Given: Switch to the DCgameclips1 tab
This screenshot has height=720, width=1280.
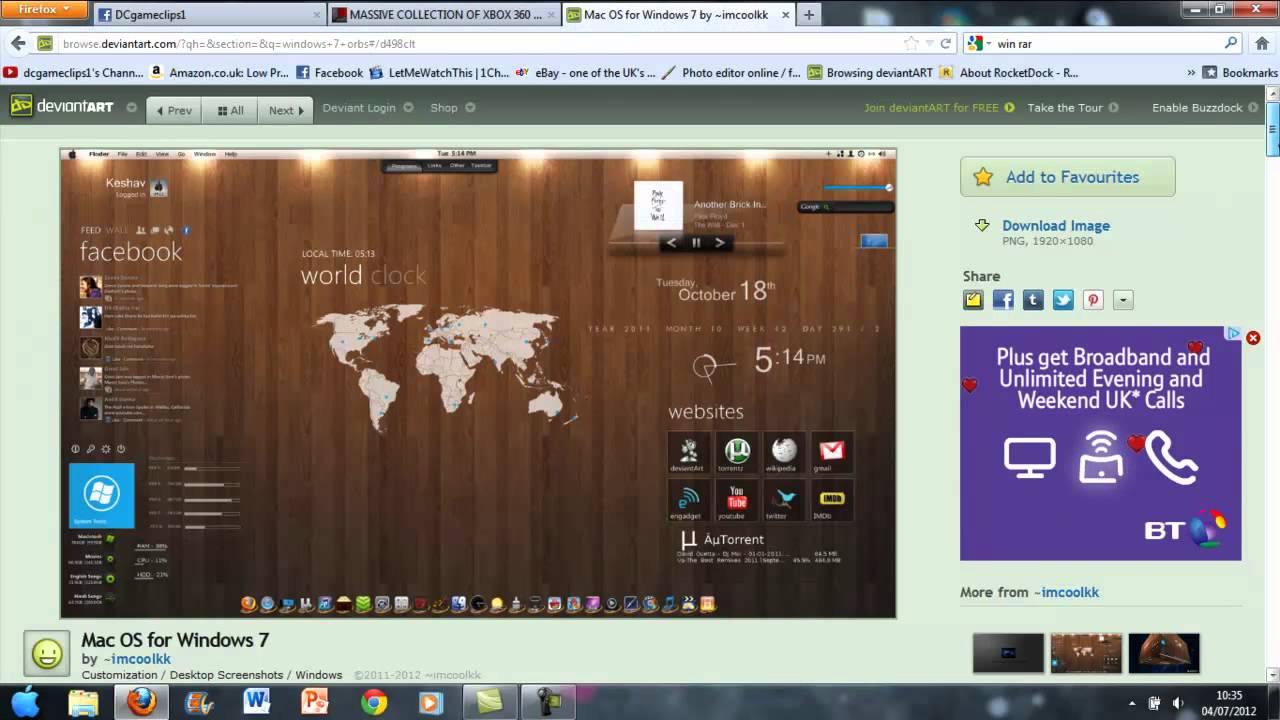Looking at the screenshot, I should pos(210,14).
